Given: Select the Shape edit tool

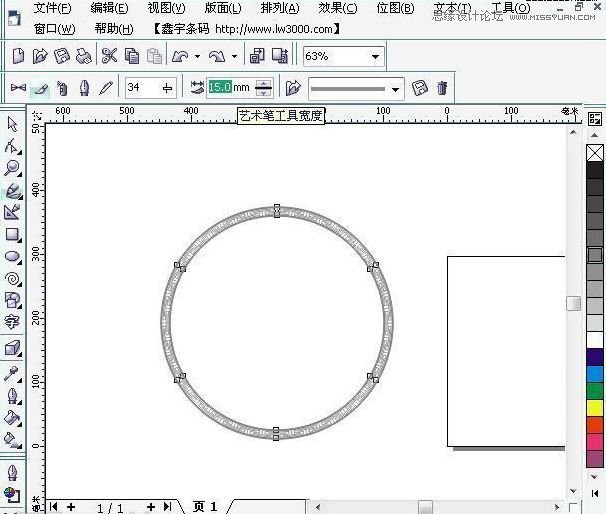Looking at the screenshot, I should [x=12, y=146].
